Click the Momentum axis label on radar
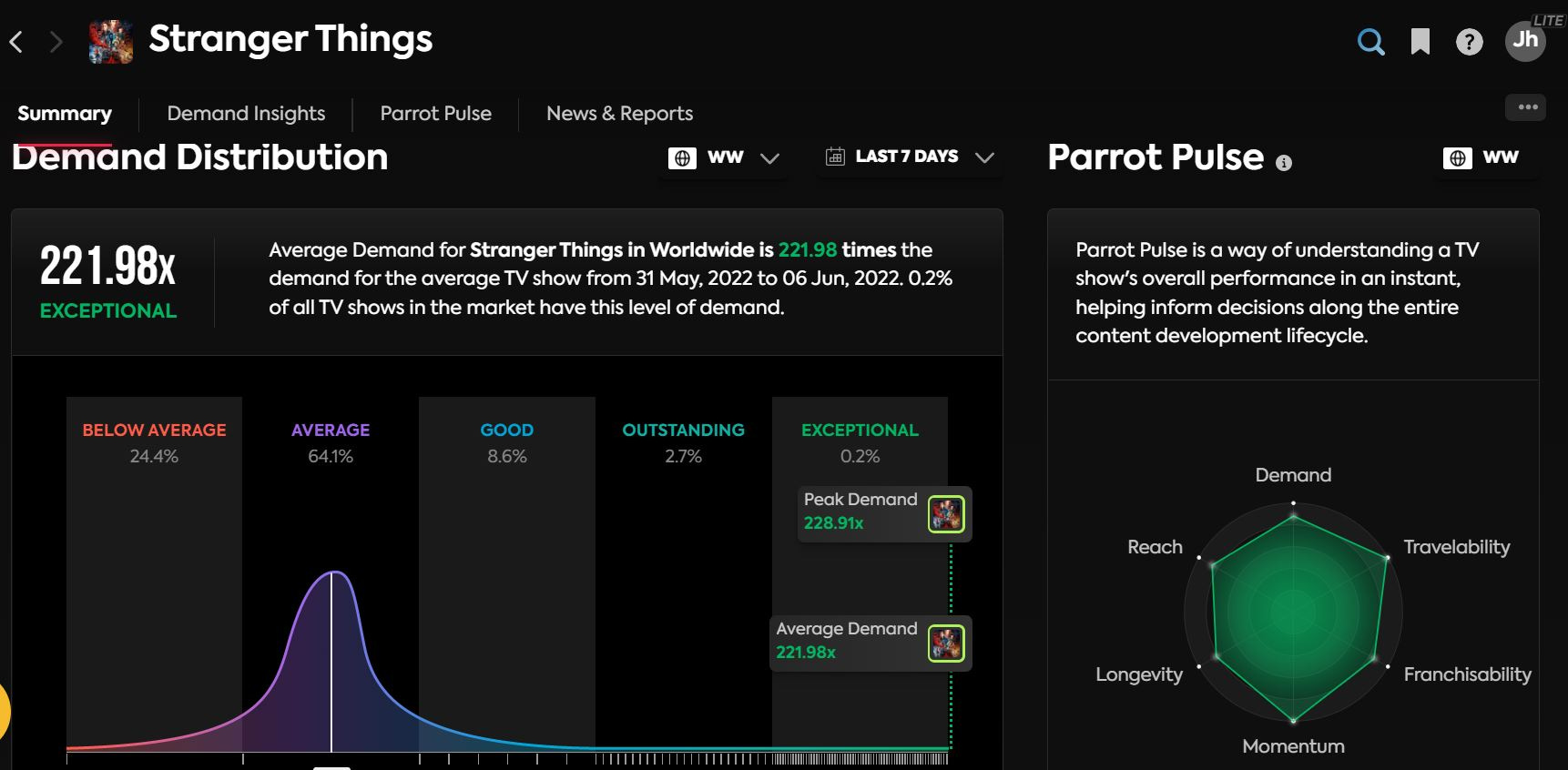 (1293, 746)
